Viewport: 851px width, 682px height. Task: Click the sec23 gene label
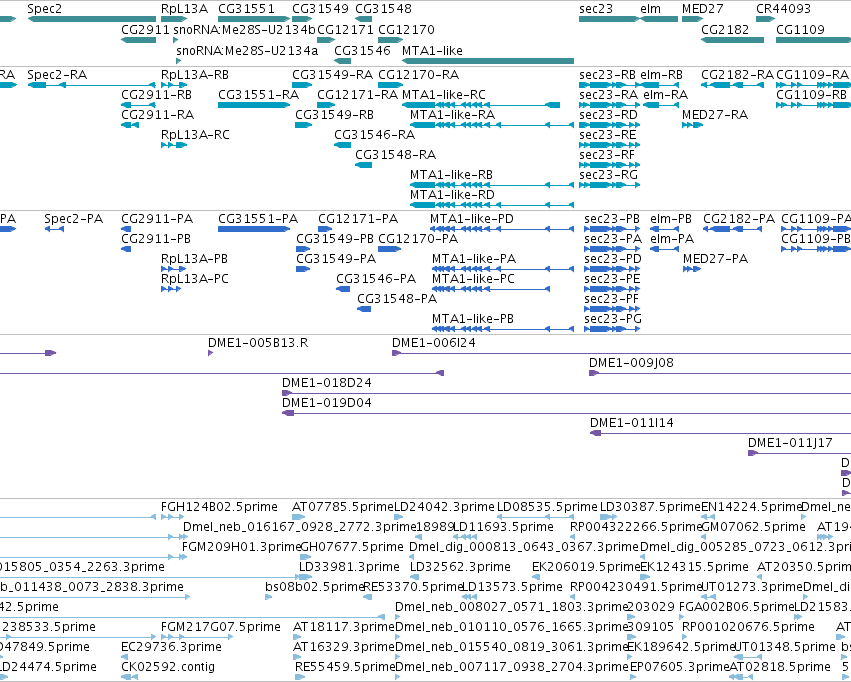(x=596, y=9)
